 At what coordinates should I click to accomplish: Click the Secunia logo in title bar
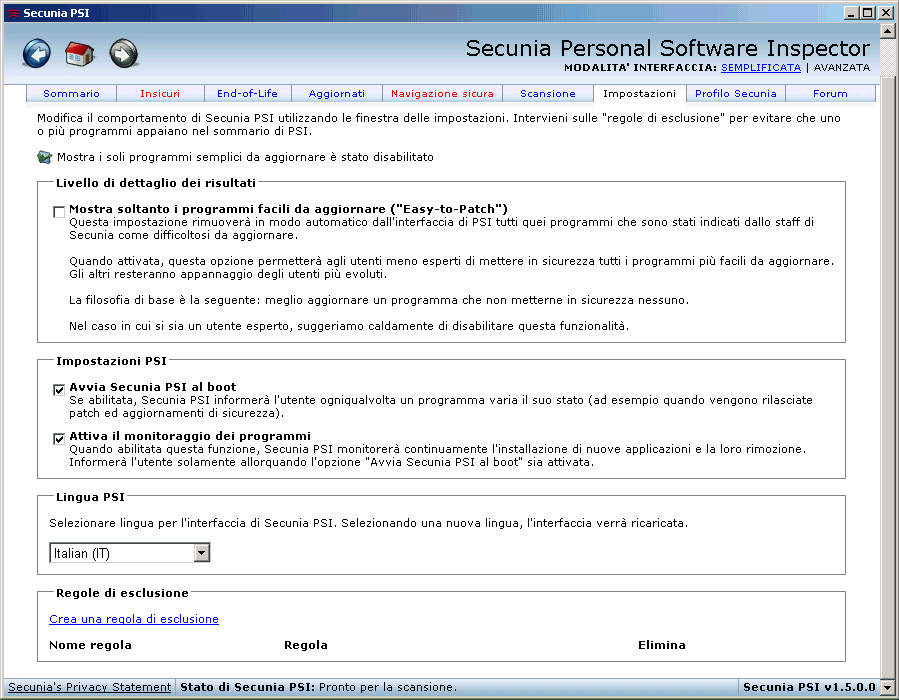pyautogui.click(x=13, y=13)
